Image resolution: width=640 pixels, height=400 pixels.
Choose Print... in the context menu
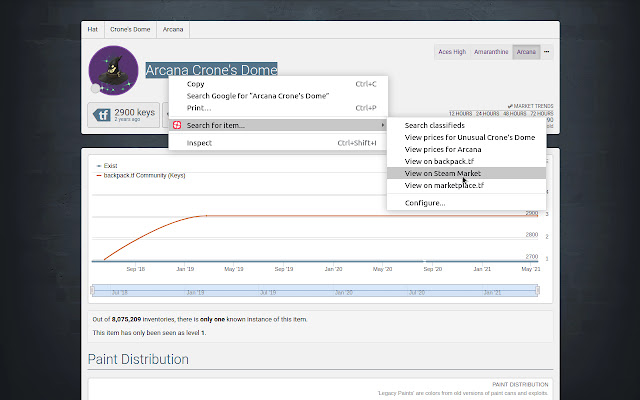click(x=278, y=108)
